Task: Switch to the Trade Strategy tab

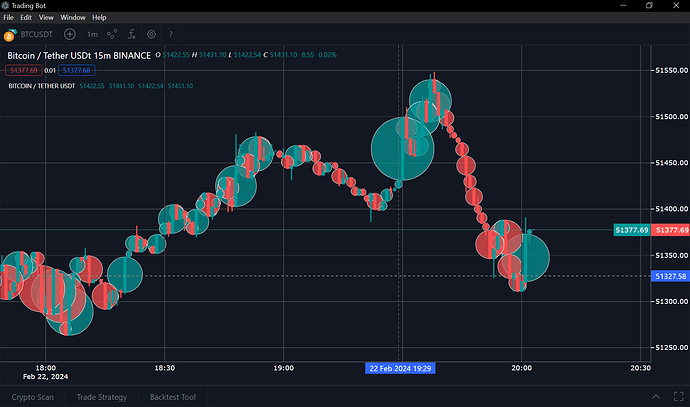Action: [x=102, y=397]
